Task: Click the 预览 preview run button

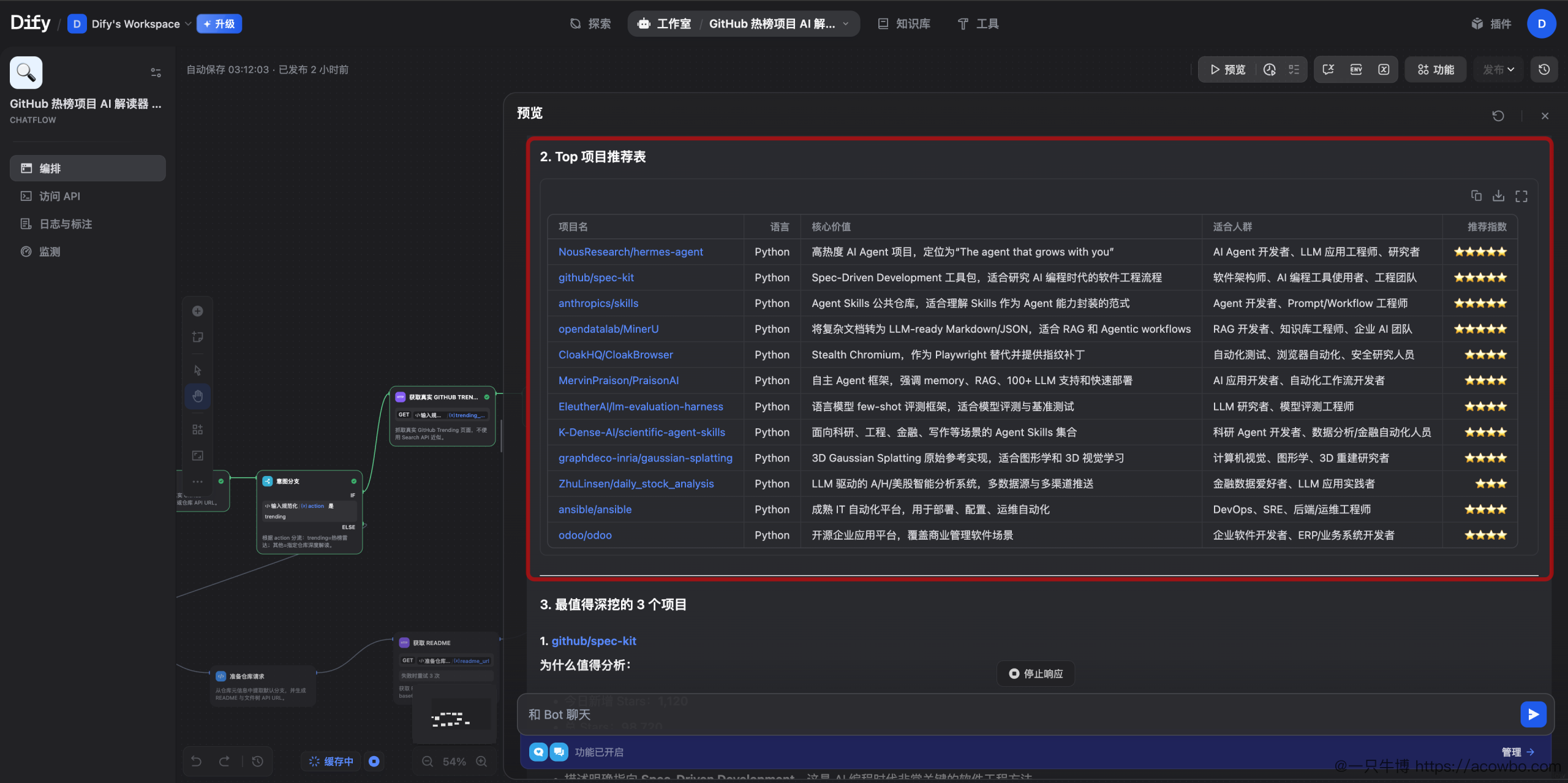Action: pos(1227,69)
